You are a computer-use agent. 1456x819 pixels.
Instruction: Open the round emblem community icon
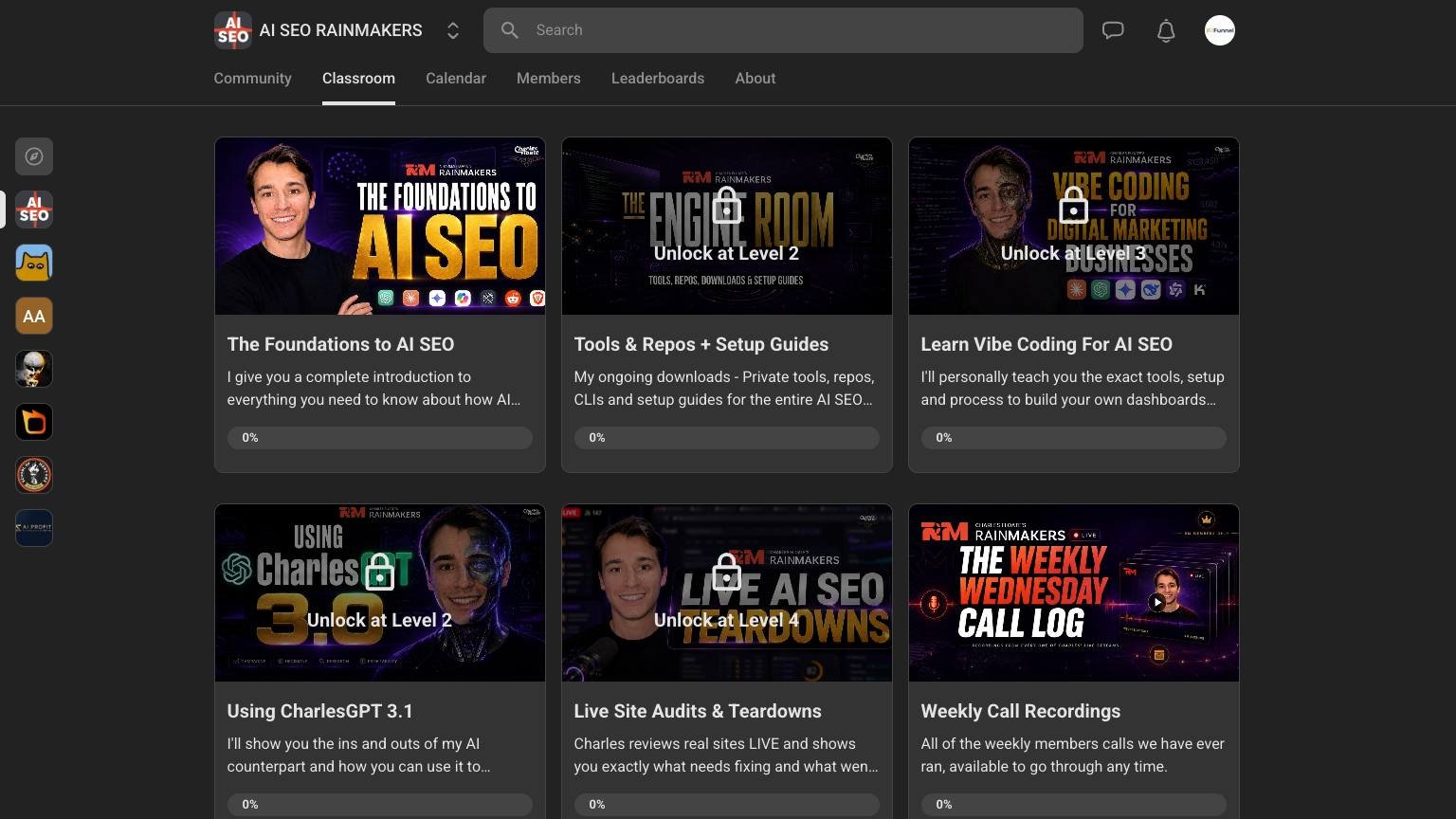34,475
